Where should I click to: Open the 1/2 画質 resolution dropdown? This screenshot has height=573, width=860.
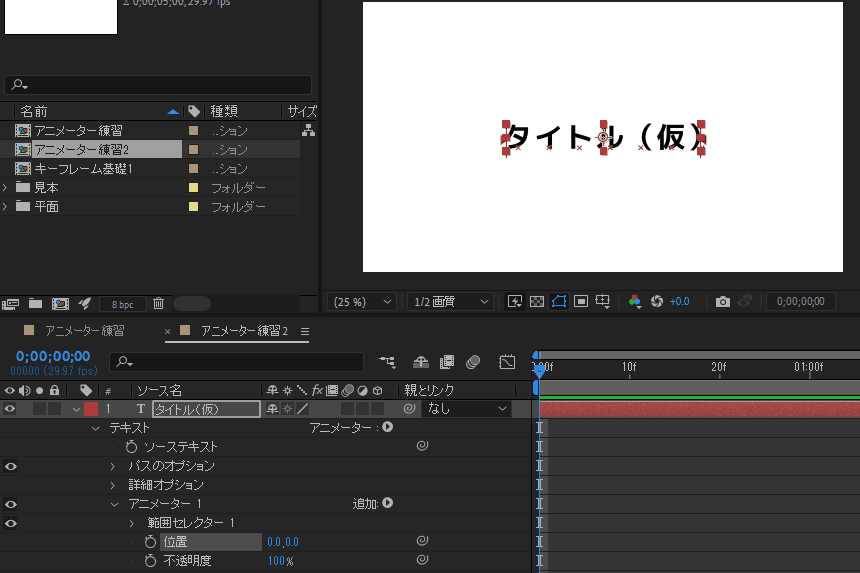point(451,302)
